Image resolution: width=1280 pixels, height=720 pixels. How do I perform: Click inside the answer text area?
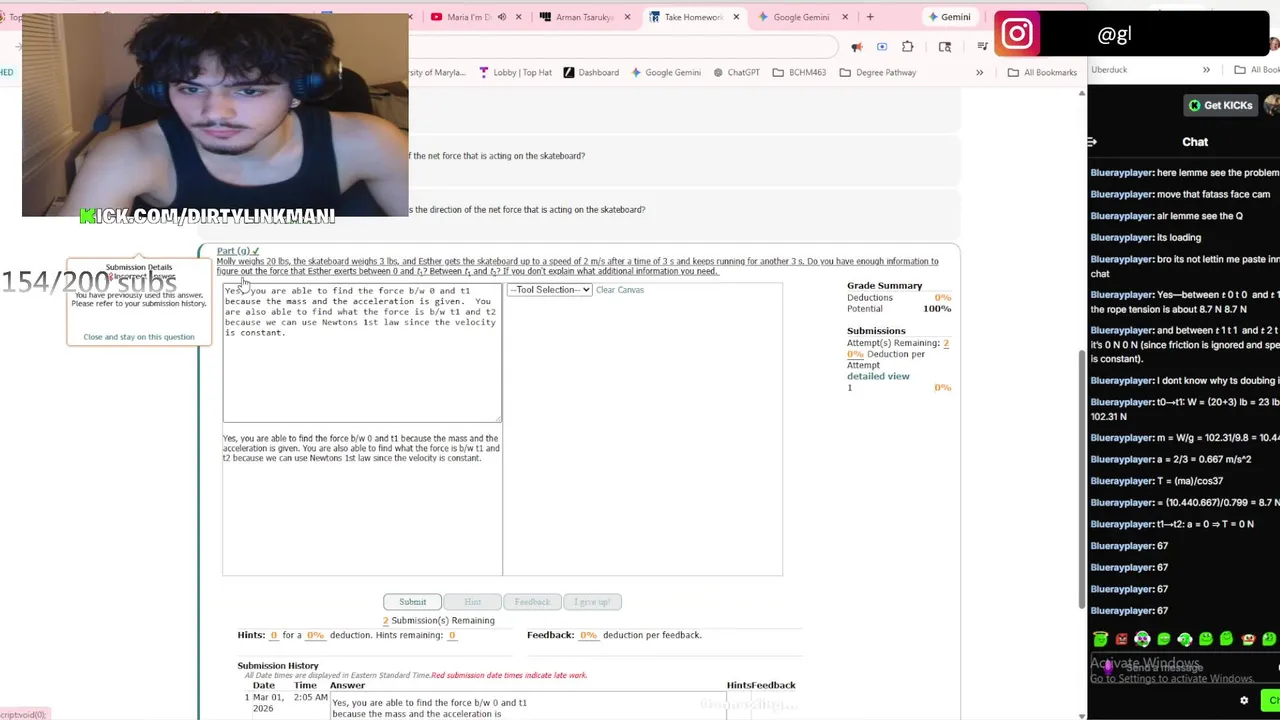click(x=362, y=352)
